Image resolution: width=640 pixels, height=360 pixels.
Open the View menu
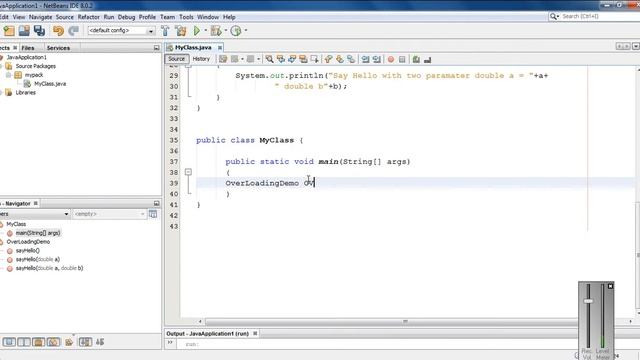click(19, 17)
